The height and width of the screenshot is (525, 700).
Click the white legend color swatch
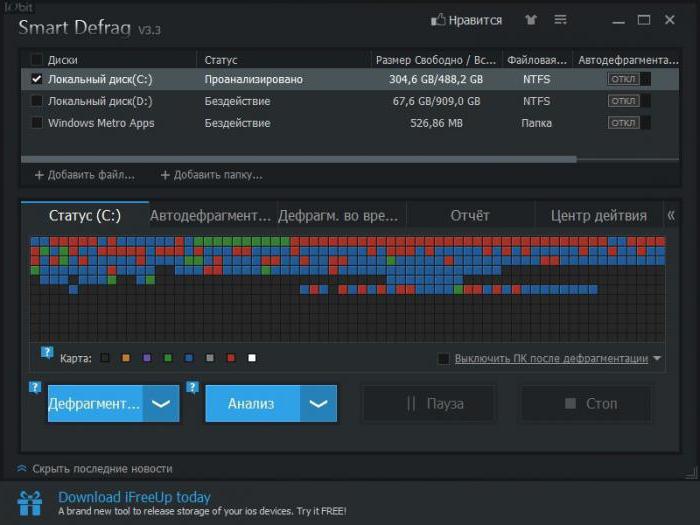pyautogui.click(x=252, y=358)
